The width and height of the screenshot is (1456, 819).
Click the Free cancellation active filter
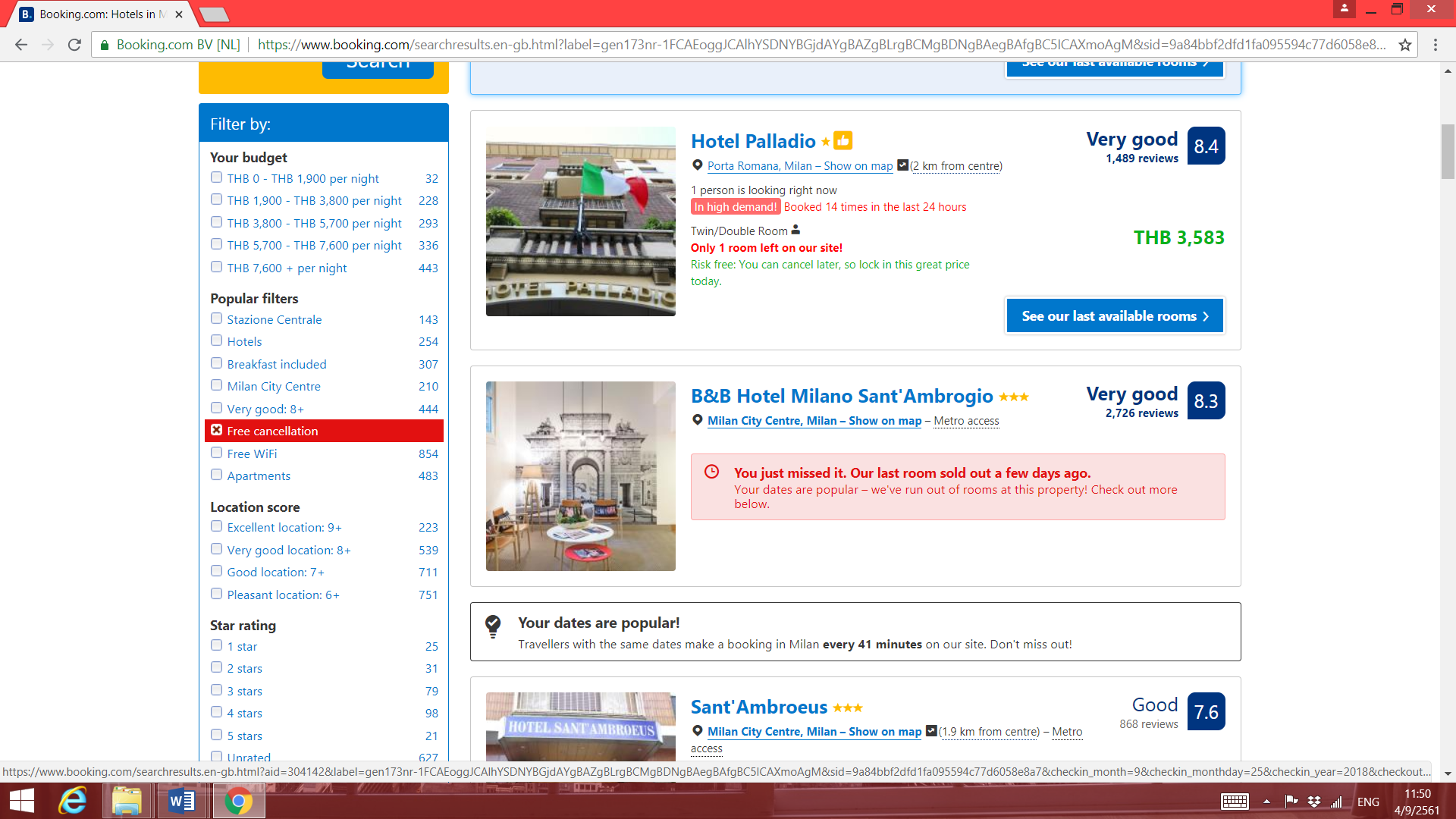pos(324,431)
